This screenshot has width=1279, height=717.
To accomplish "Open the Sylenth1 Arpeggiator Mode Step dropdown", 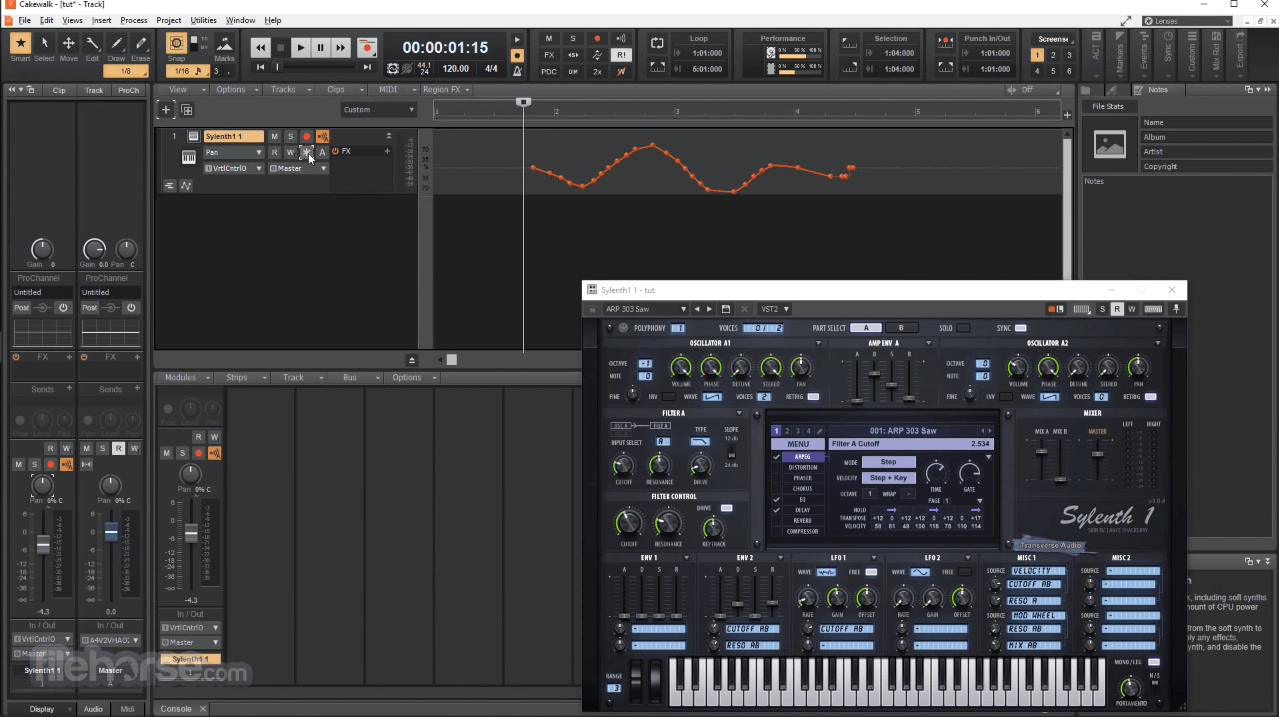I will [x=888, y=462].
